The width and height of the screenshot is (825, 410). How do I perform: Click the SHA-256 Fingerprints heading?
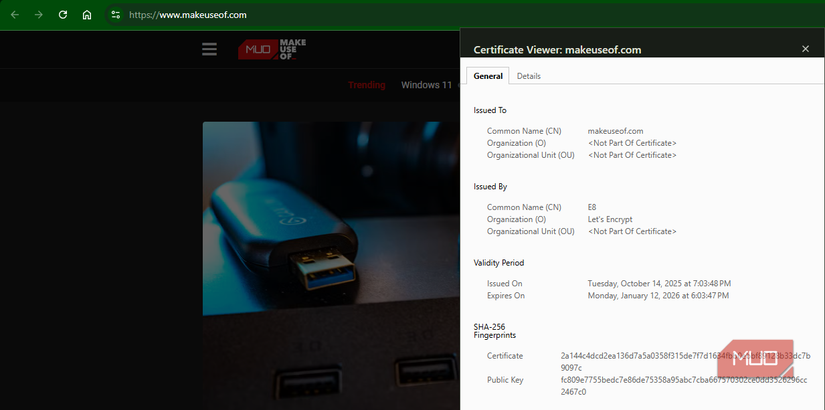pyautogui.click(x=495, y=331)
